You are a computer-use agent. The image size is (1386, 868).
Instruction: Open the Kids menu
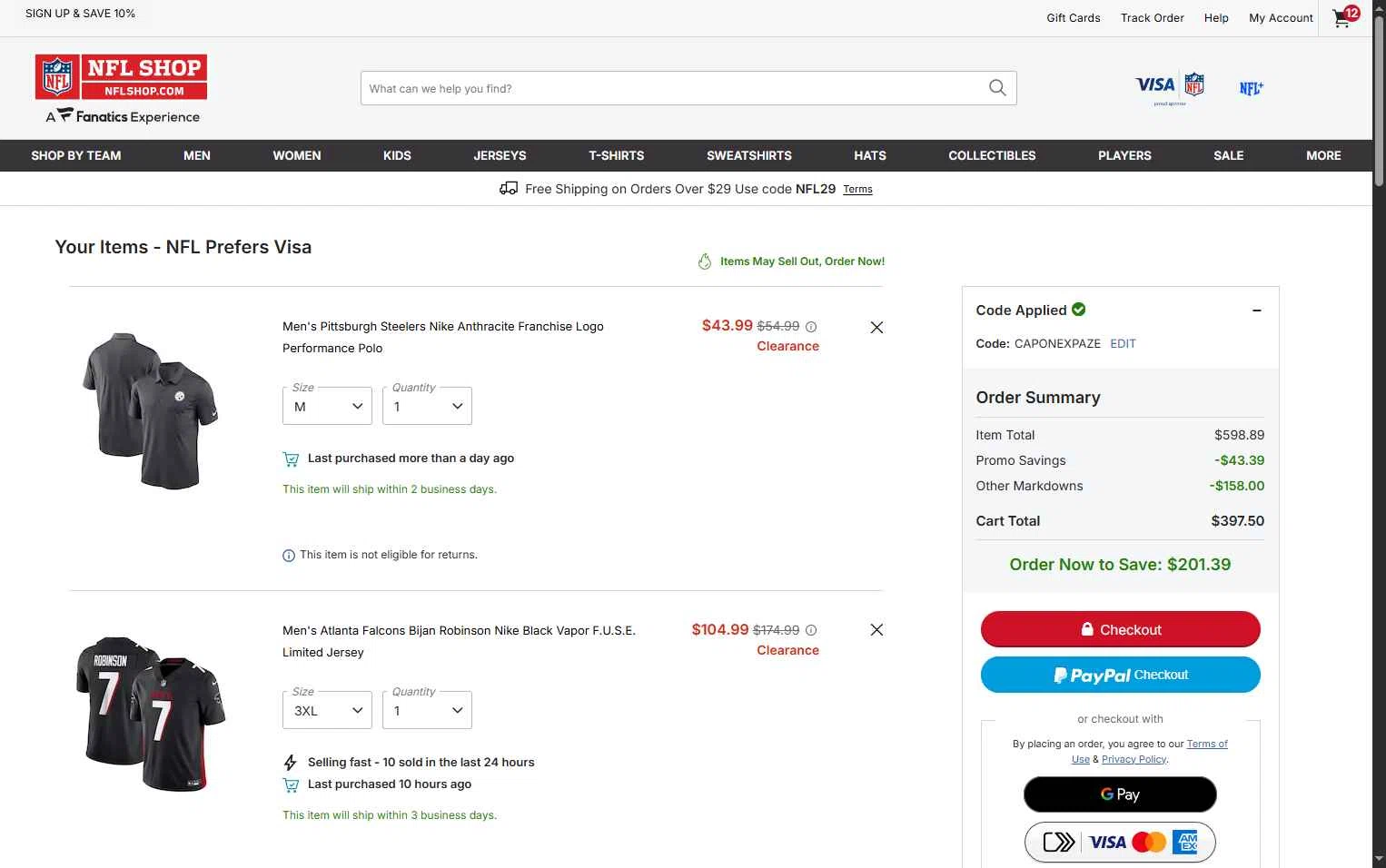click(x=397, y=155)
